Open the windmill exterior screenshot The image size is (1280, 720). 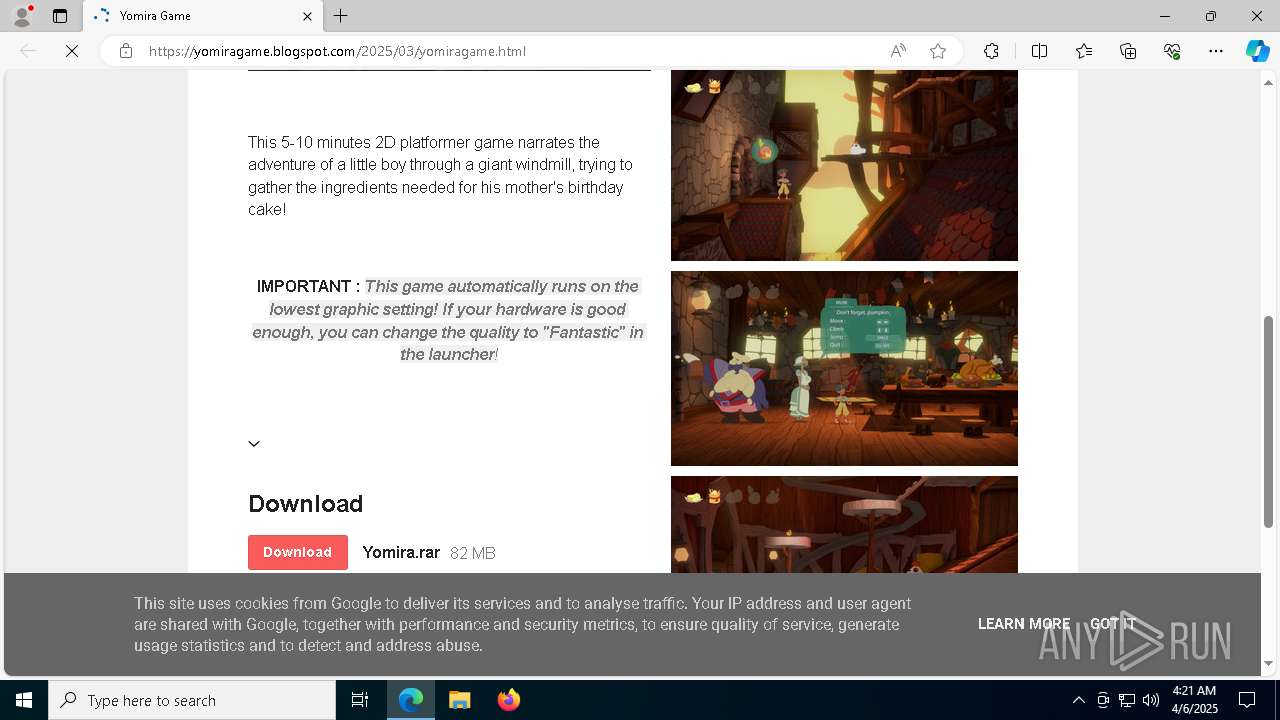844,166
